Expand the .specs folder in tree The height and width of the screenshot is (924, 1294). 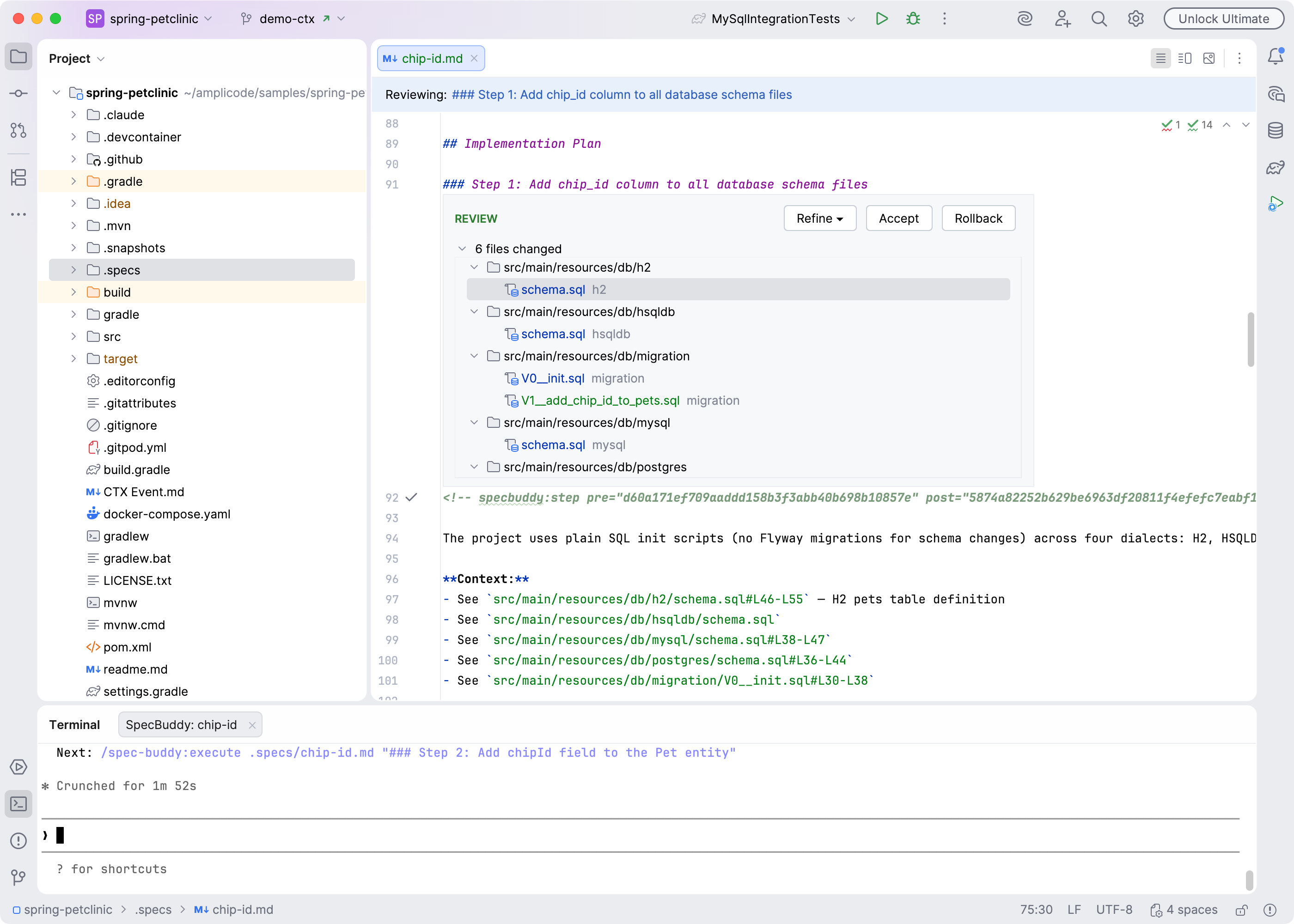[73, 270]
